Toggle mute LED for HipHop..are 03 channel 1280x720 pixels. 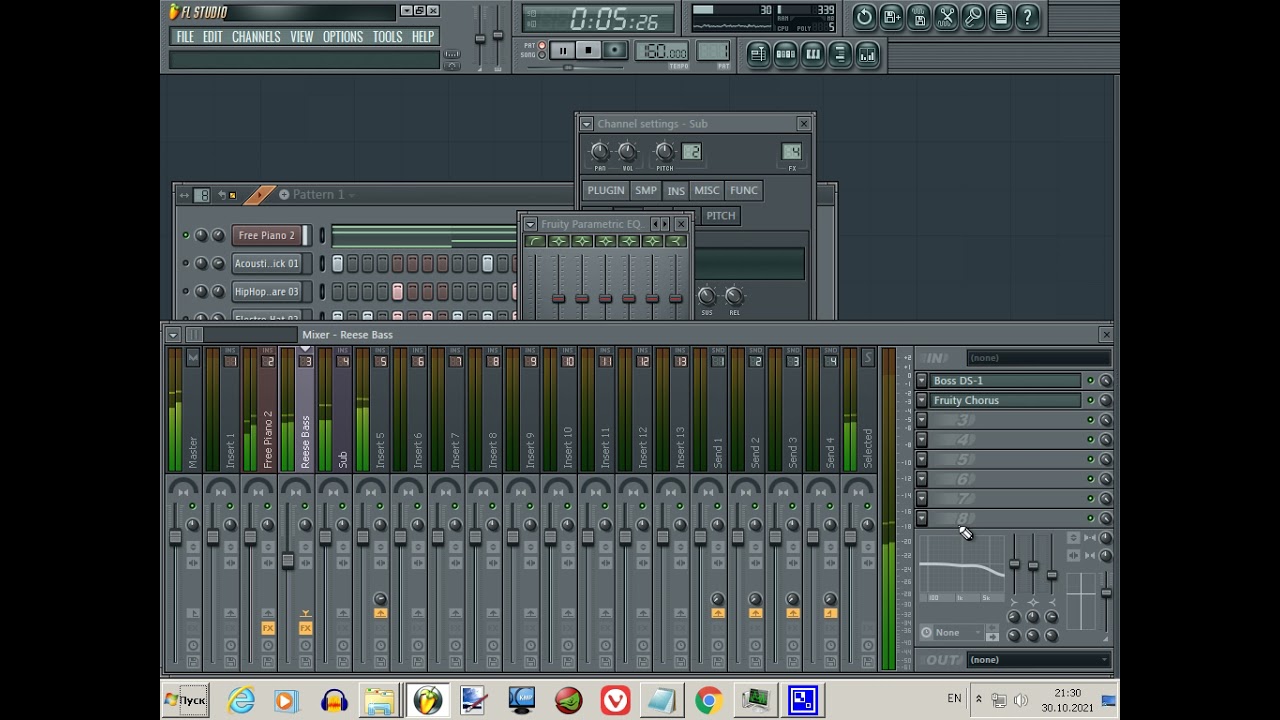(185, 291)
